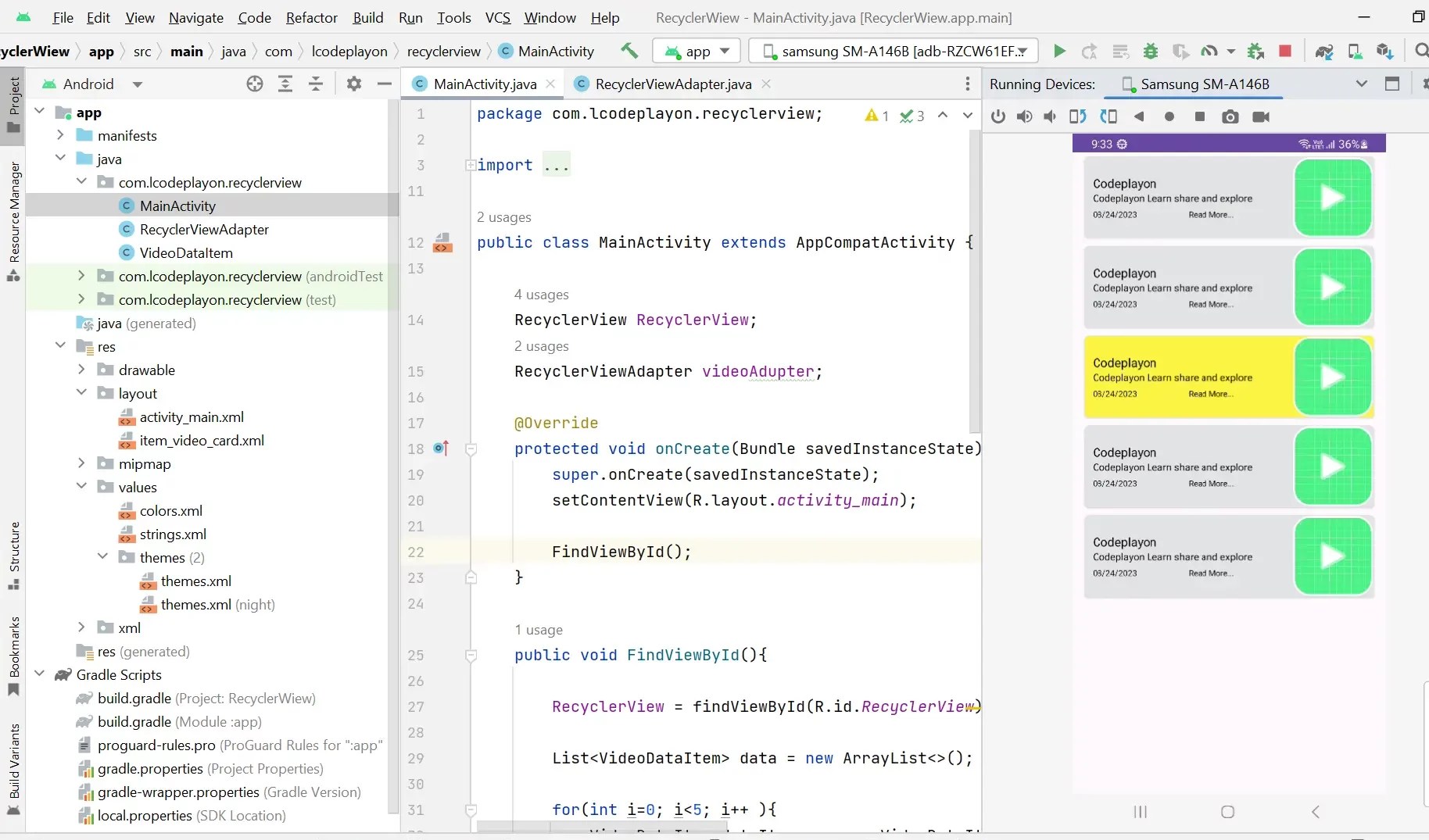Run the app with the green play button
This screenshot has width=1429, height=840.
coord(1058,51)
